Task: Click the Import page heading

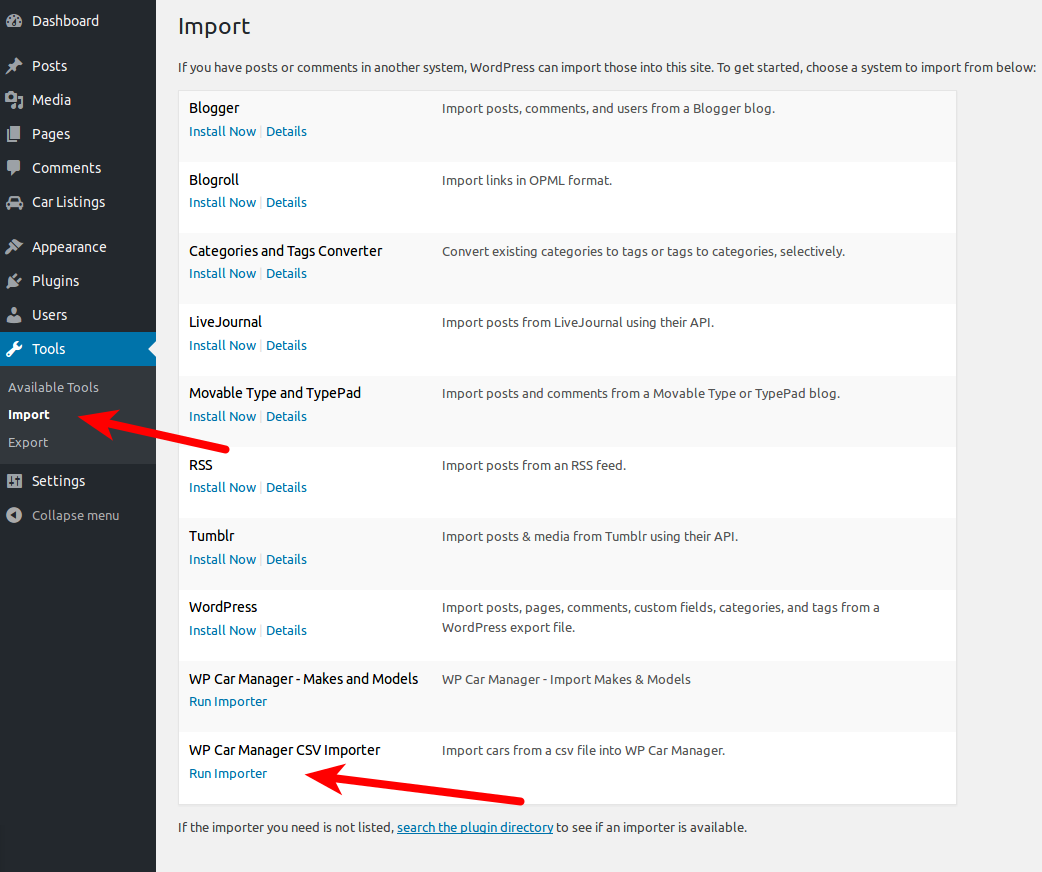Action: click(x=214, y=27)
